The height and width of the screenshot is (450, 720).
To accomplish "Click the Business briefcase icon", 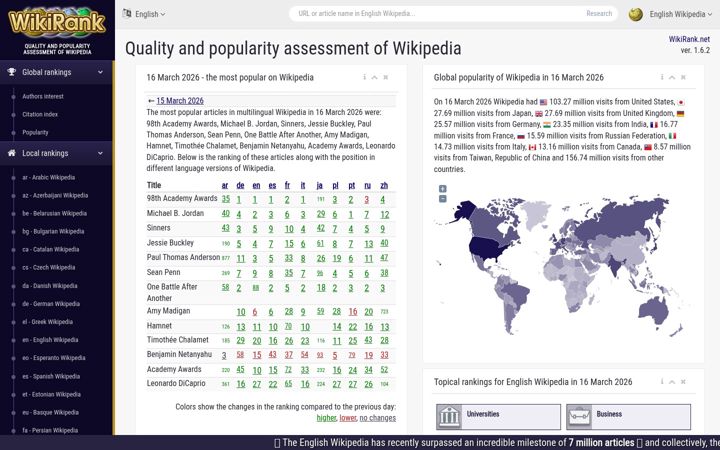I will pos(579,416).
